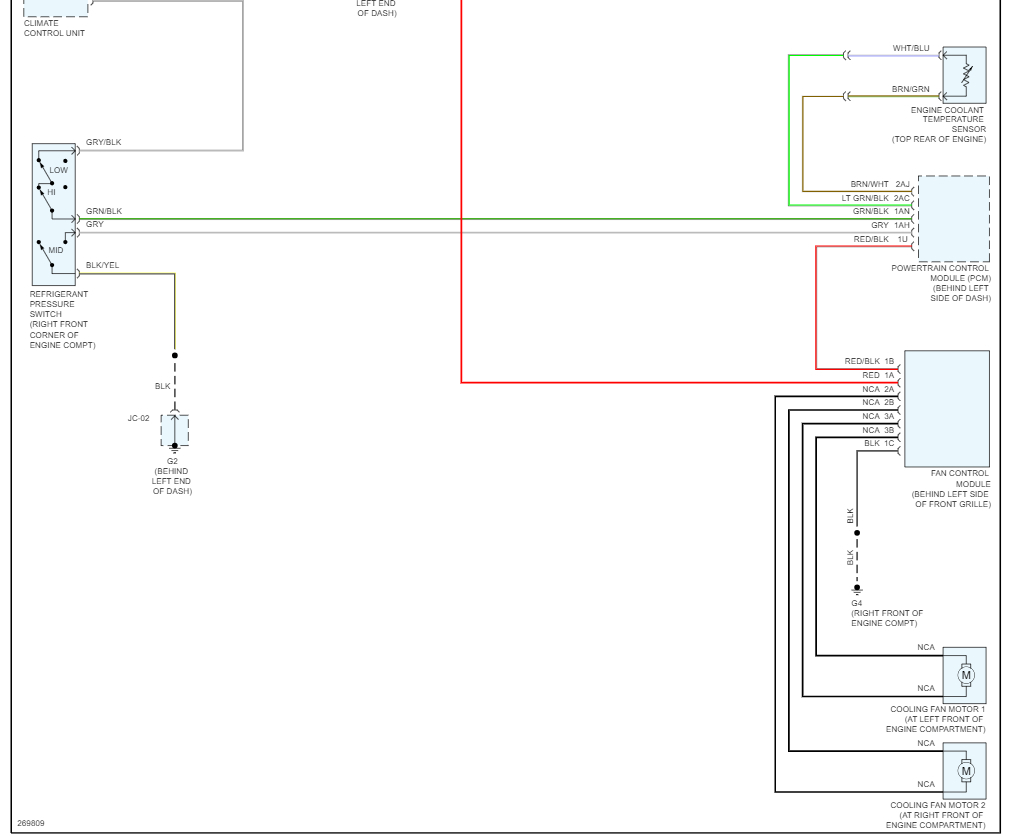Image resolution: width=1009 pixels, height=837 pixels.
Task: Click the RED/BLK 1B pin label
Action: pyautogui.click(x=869, y=362)
